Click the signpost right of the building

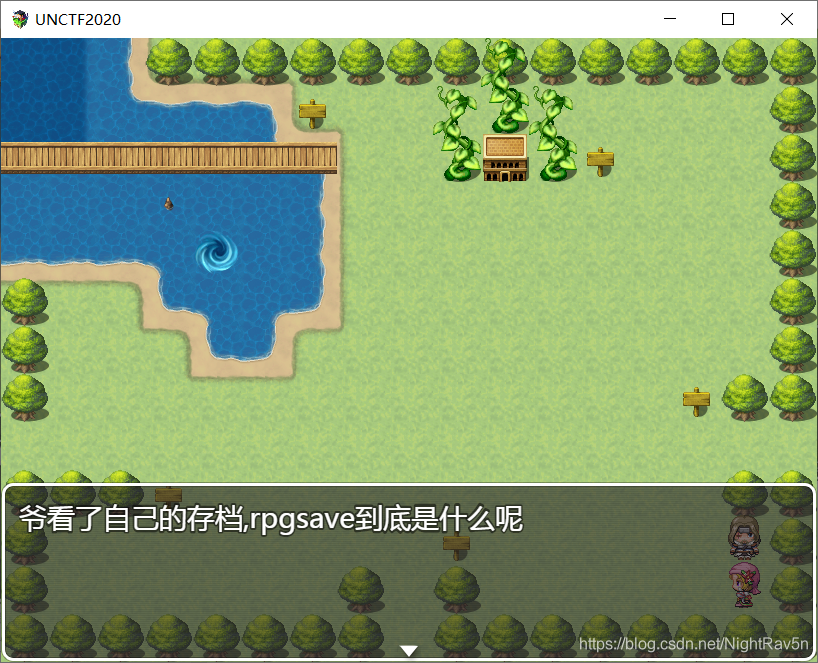pyautogui.click(x=600, y=161)
